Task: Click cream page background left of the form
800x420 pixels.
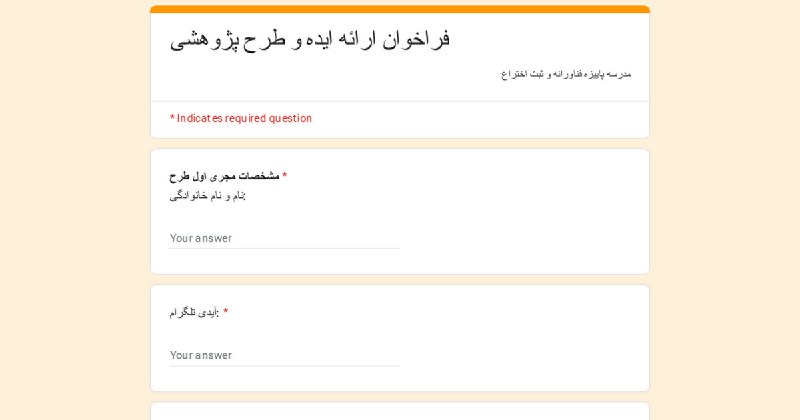Action: [x=75, y=210]
